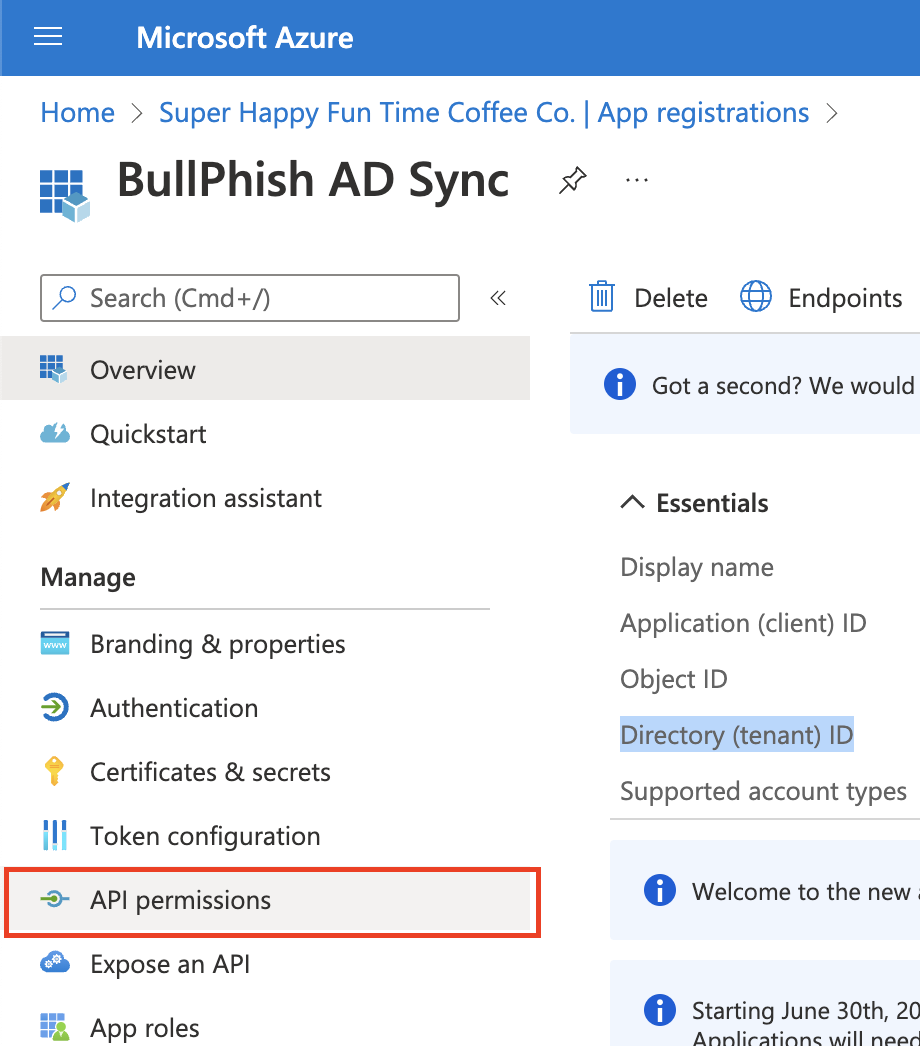Click the API permissions icon
The width and height of the screenshot is (920, 1046).
(x=55, y=899)
